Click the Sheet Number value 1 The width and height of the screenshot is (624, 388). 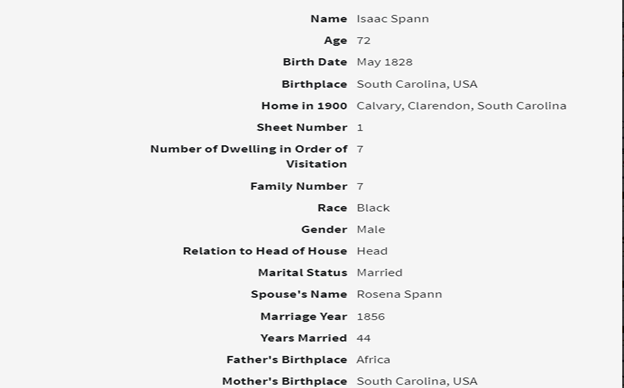[360, 127]
